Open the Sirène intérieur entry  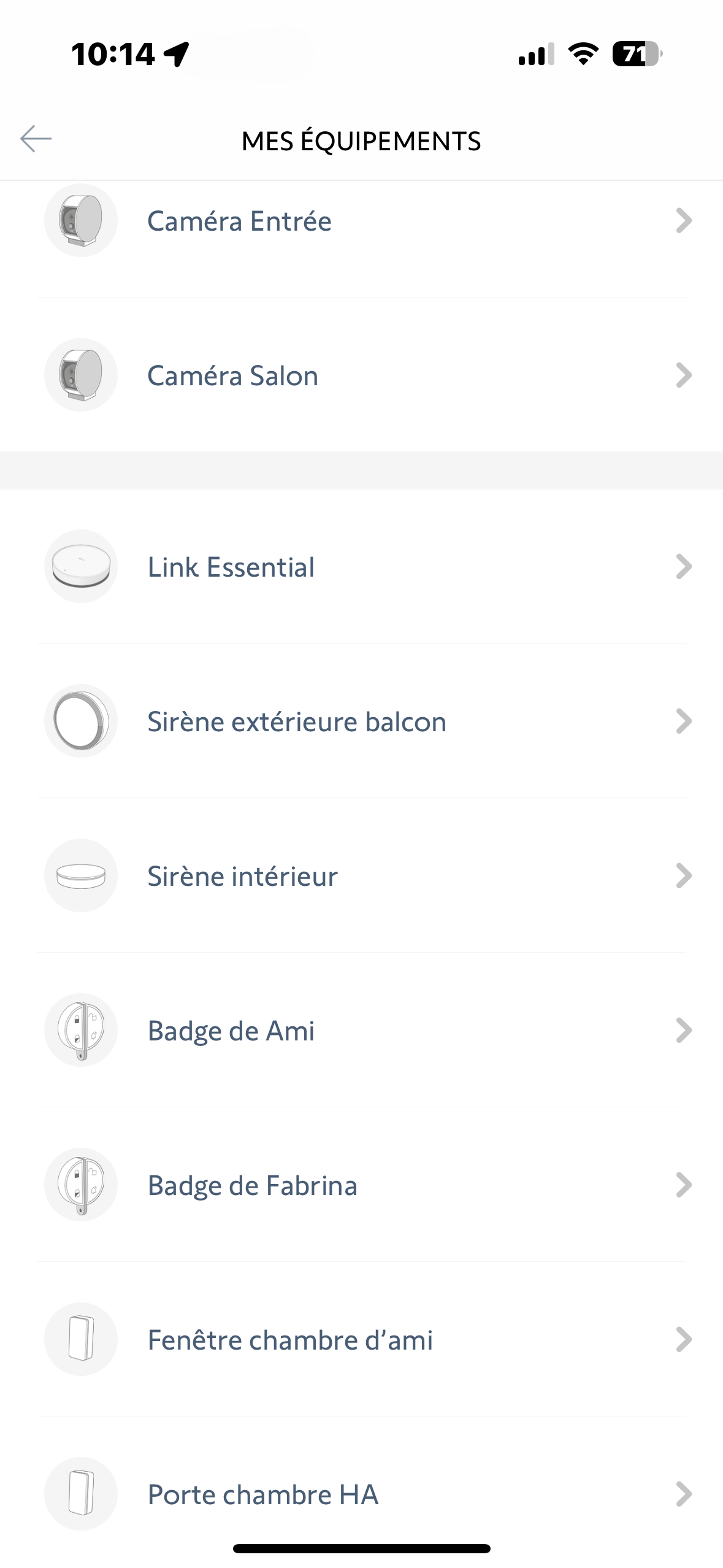click(243, 876)
